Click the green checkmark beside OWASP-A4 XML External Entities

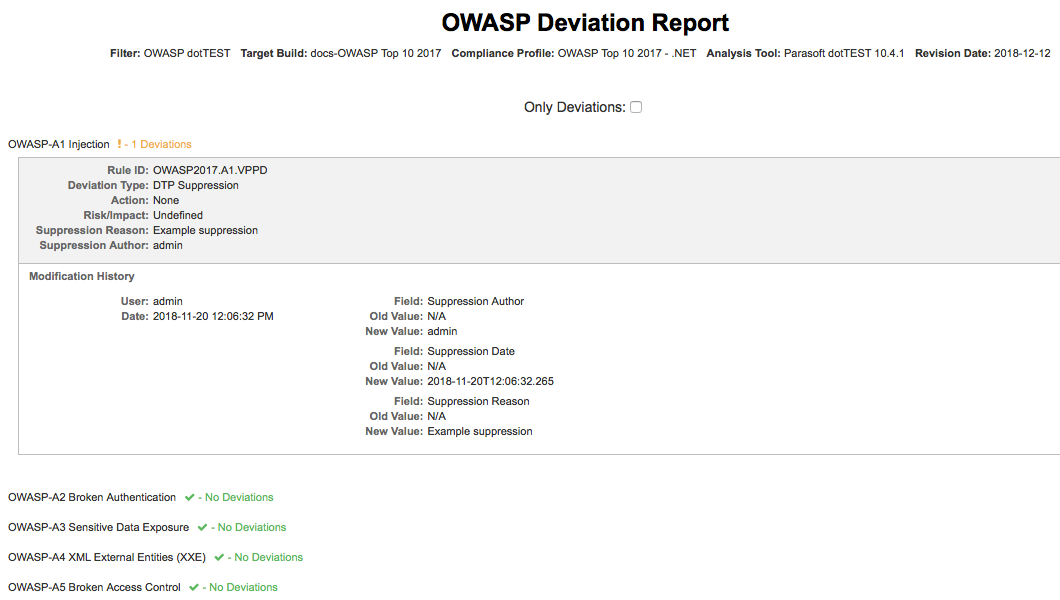219,557
